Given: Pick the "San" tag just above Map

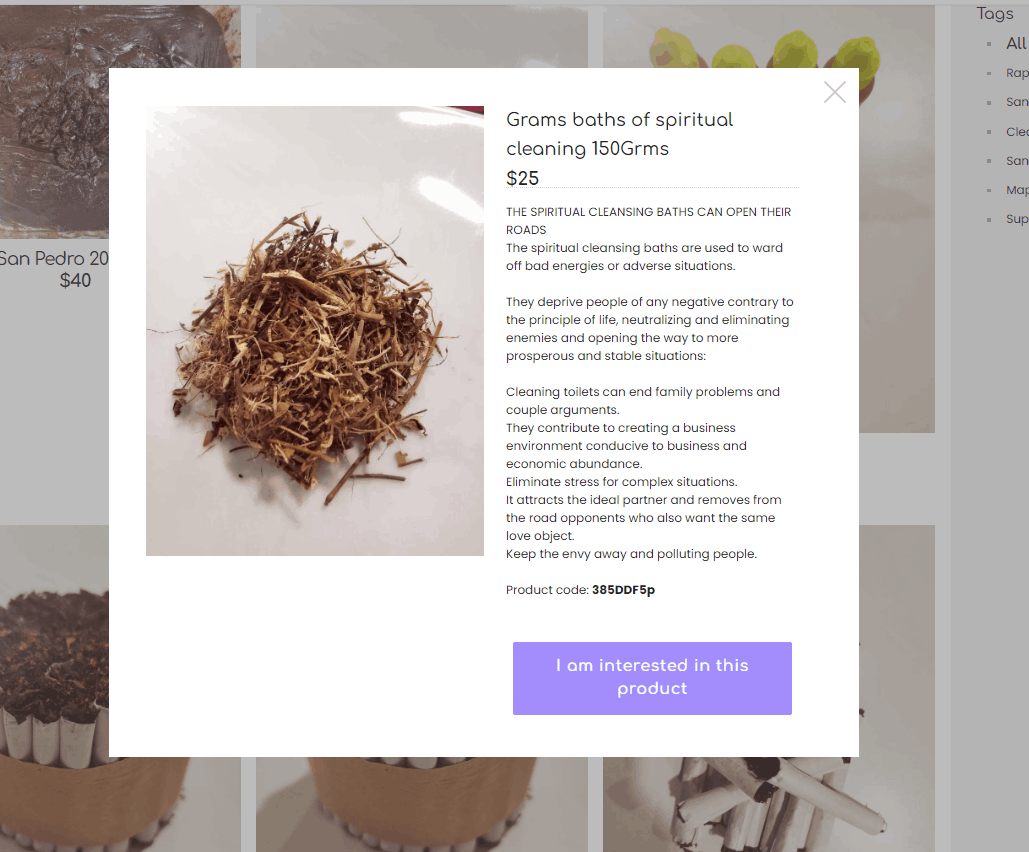Looking at the screenshot, I should point(1017,161).
